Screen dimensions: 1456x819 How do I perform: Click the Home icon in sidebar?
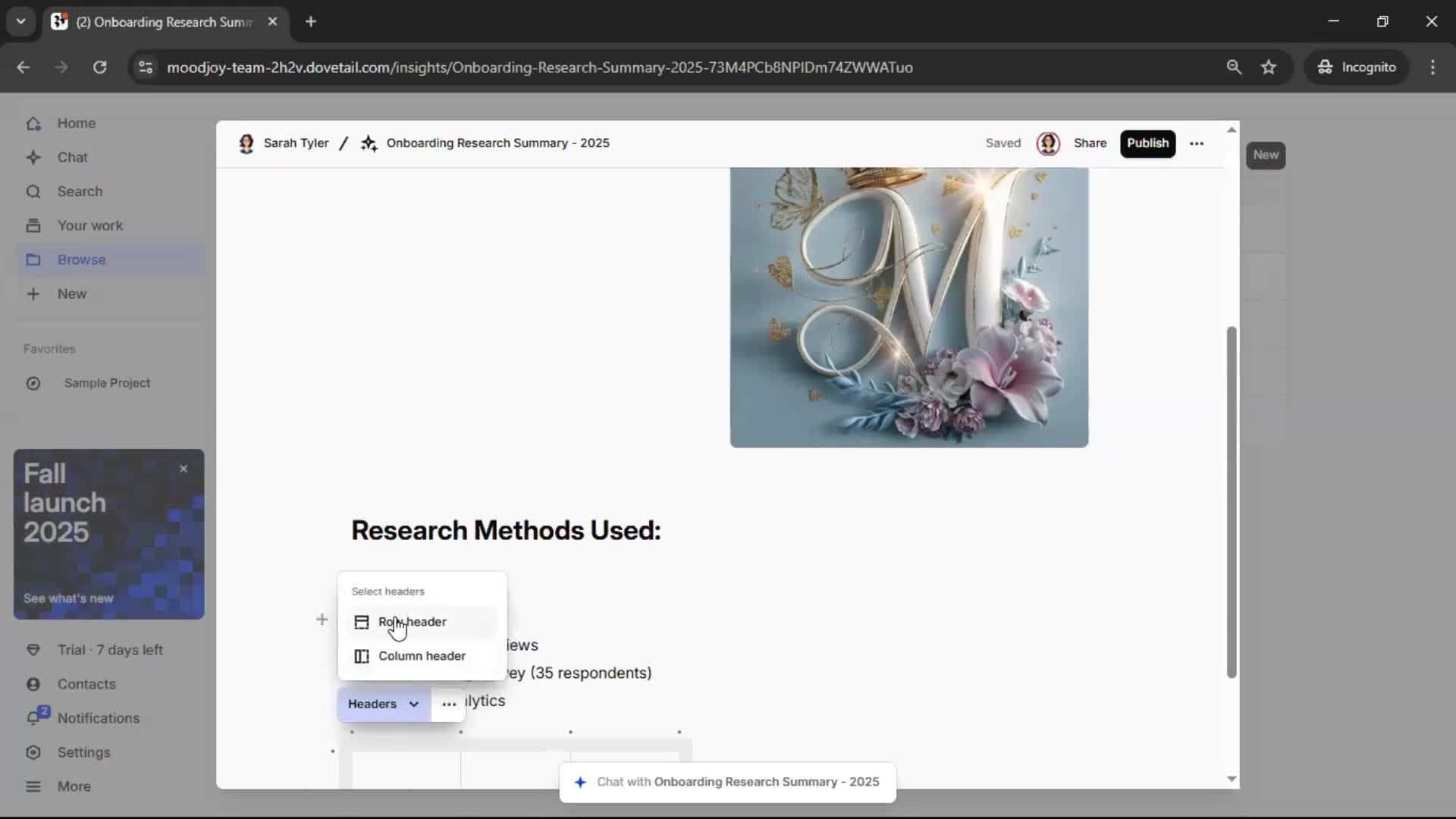click(x=33, y=124)
